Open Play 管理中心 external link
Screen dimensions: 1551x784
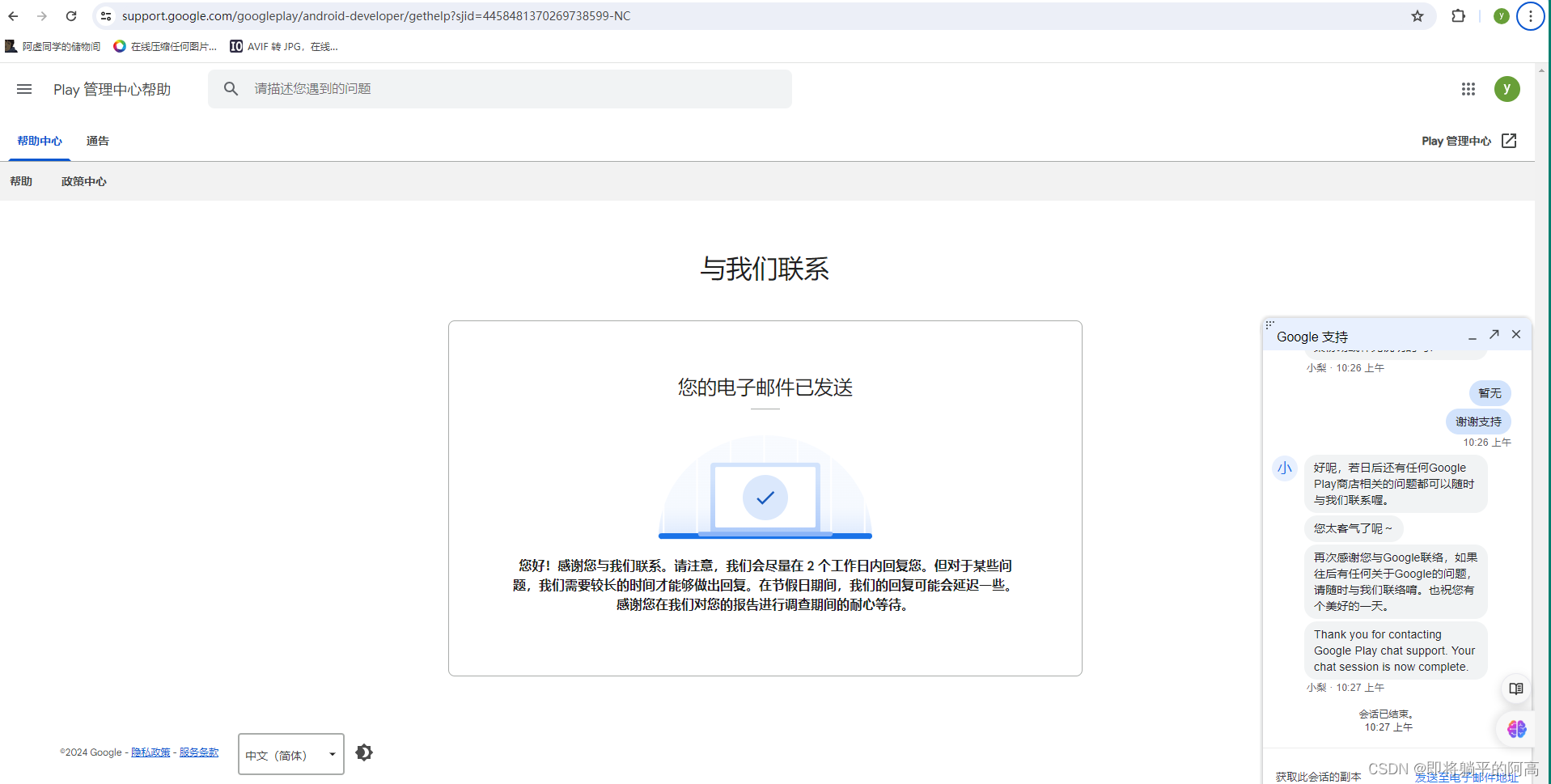click(1469, 141)
